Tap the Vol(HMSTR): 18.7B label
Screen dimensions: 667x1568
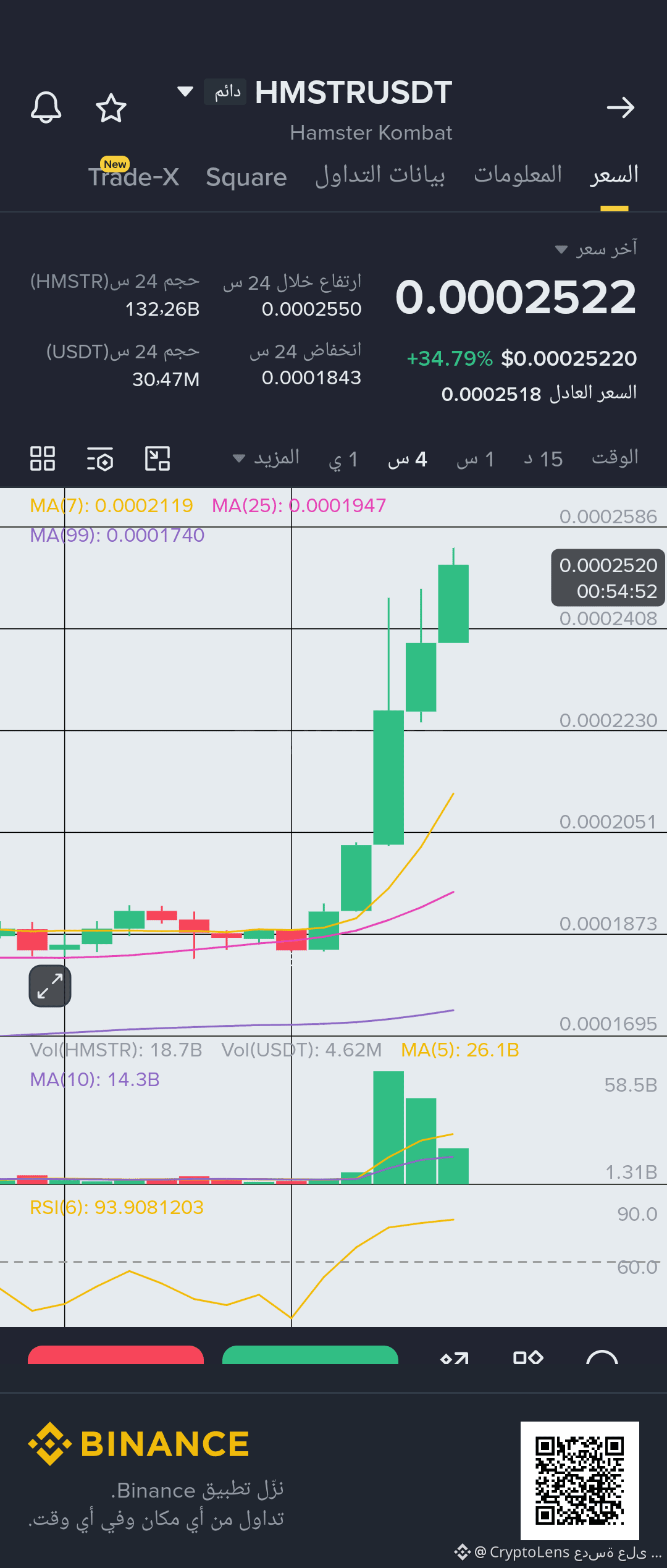(x=116, y=1050)
